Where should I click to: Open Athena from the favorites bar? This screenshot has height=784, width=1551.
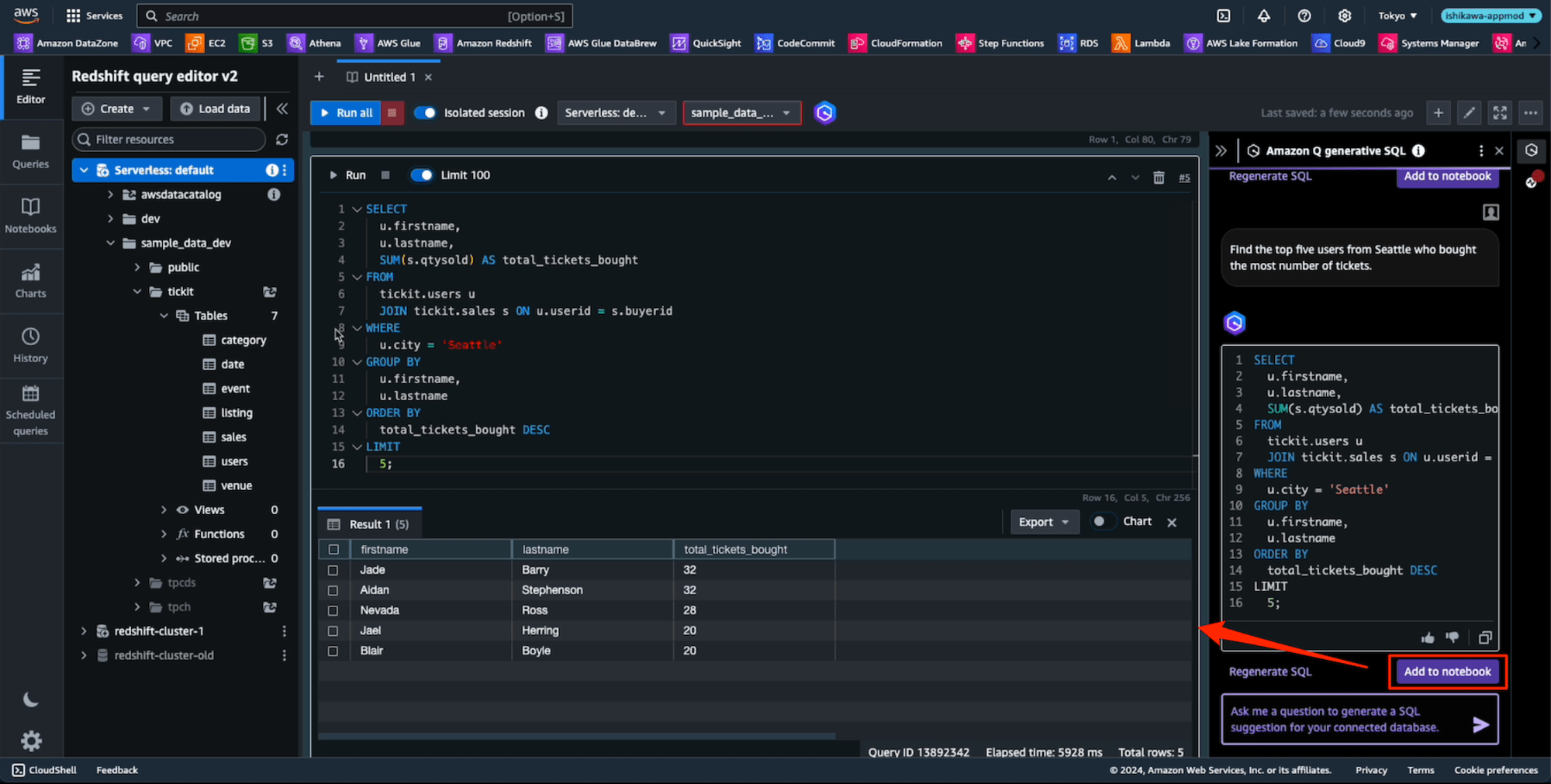pos(314,43)
